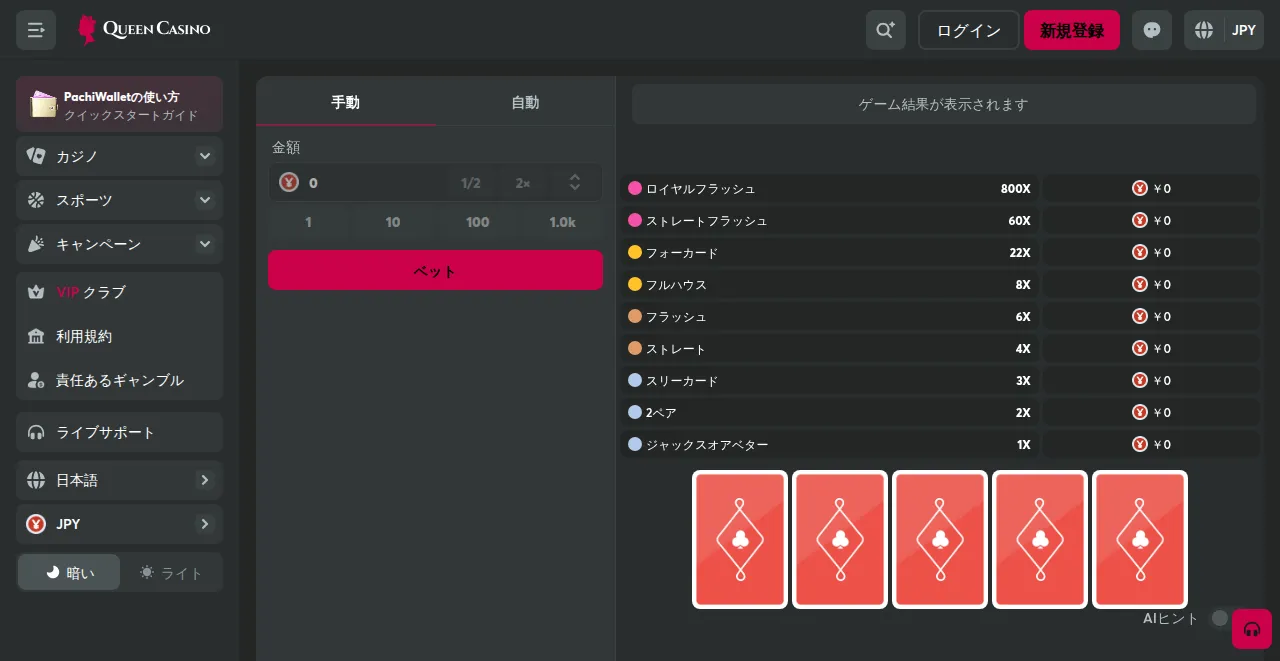This screenshot has width=1280, height=661.
Task: Click the globe icon beside 日本語
Action: pos(36,480)
